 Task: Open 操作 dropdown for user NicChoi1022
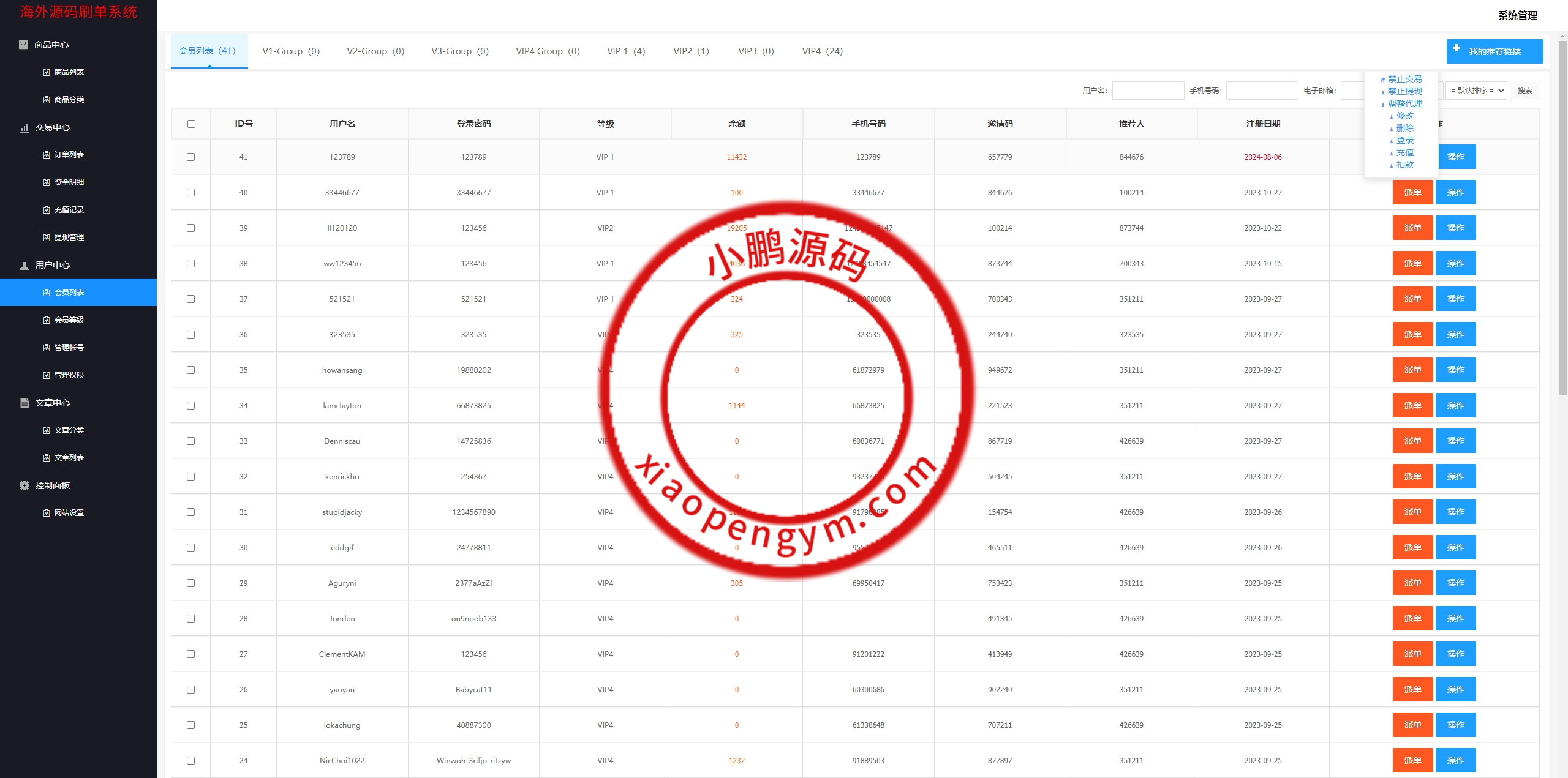(x=1455, y=760)
